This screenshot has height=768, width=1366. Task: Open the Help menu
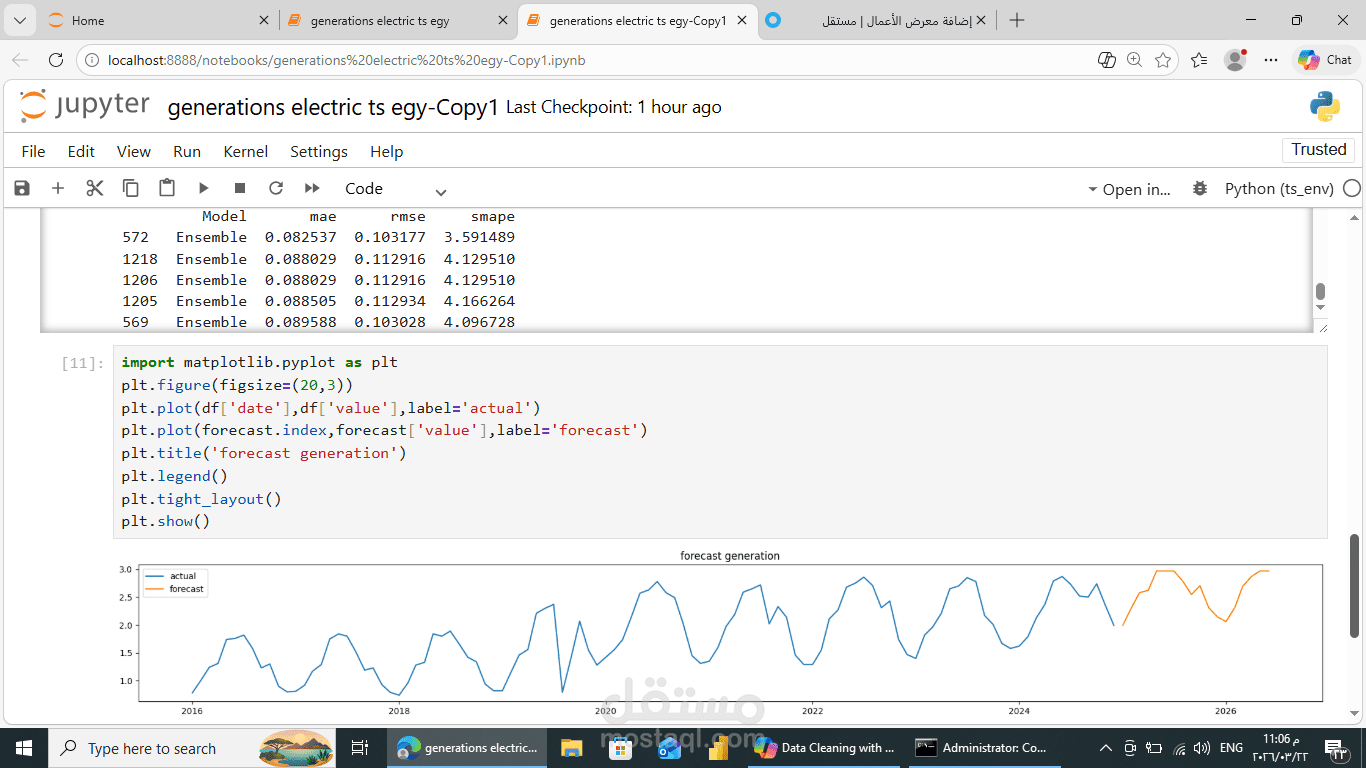(x=387, y=151)
